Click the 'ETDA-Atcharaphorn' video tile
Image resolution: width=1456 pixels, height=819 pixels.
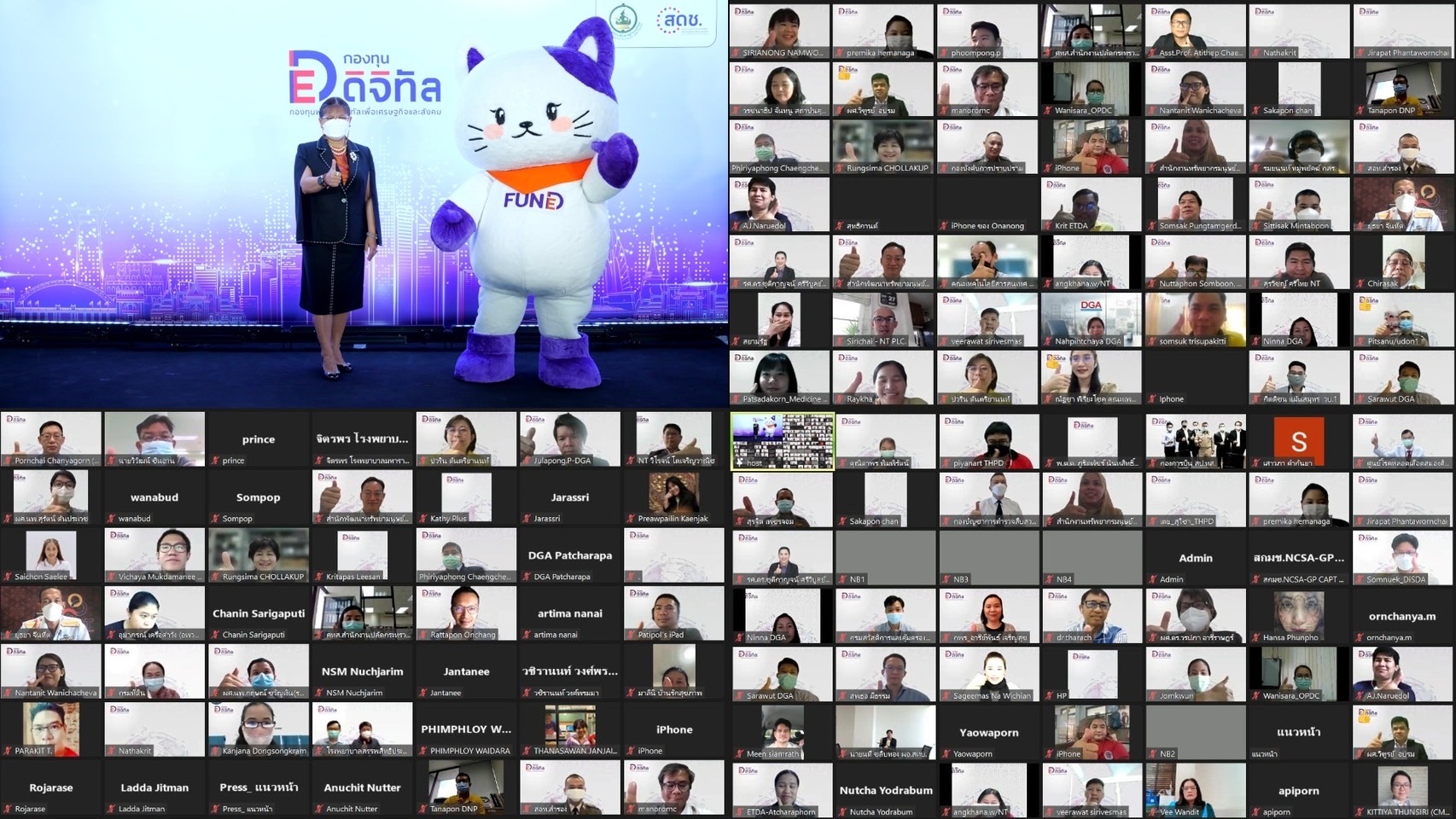click(783, 789)
